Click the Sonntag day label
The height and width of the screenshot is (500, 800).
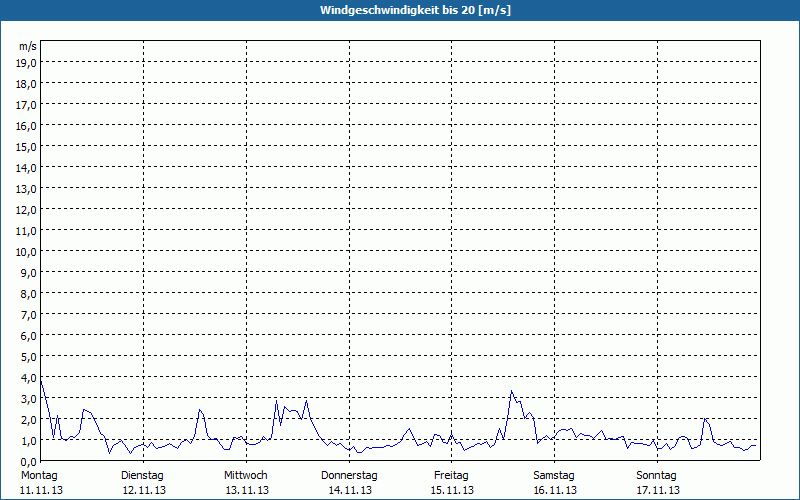[x=657, y=476]
